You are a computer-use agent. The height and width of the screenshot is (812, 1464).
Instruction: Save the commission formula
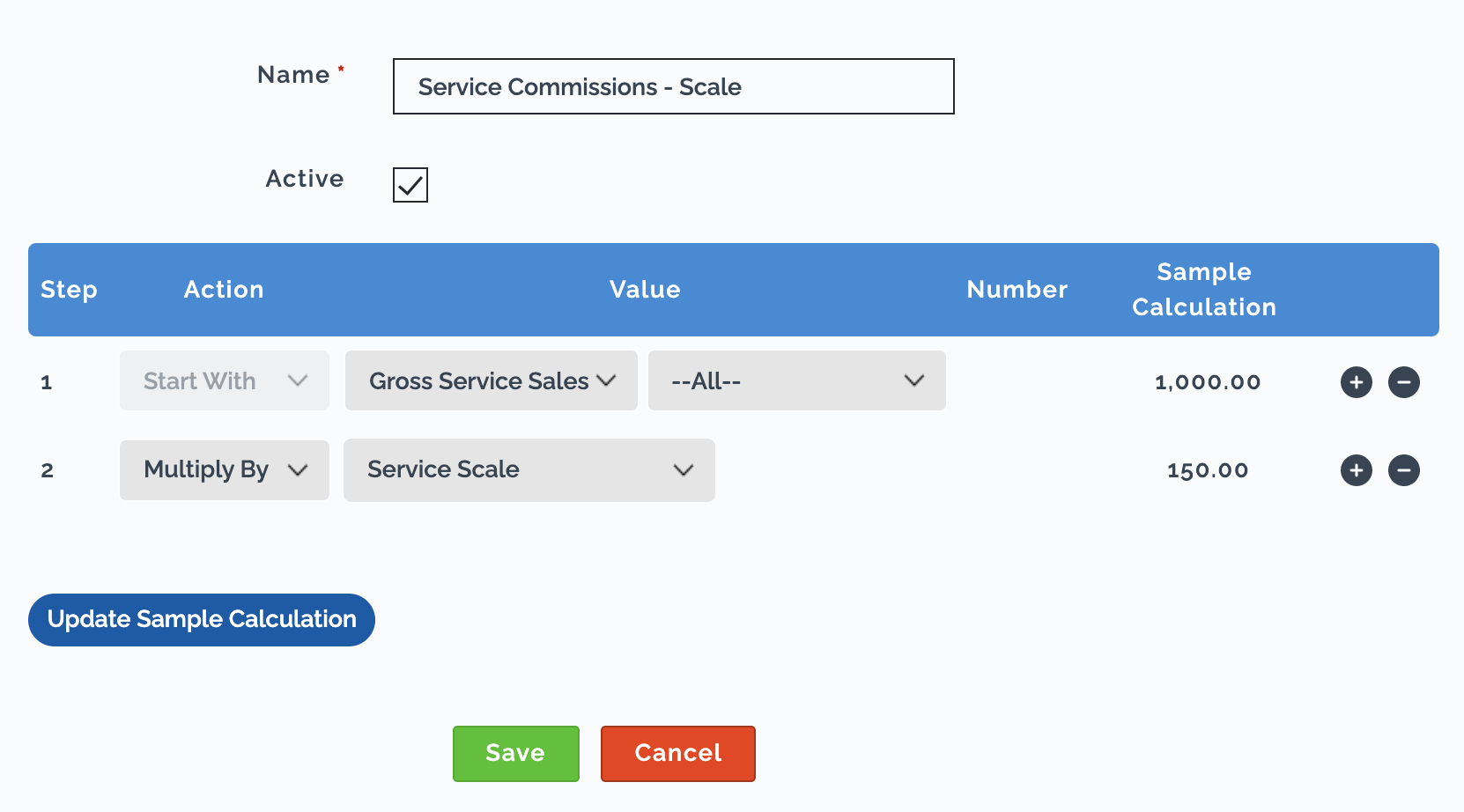point(516,754)
